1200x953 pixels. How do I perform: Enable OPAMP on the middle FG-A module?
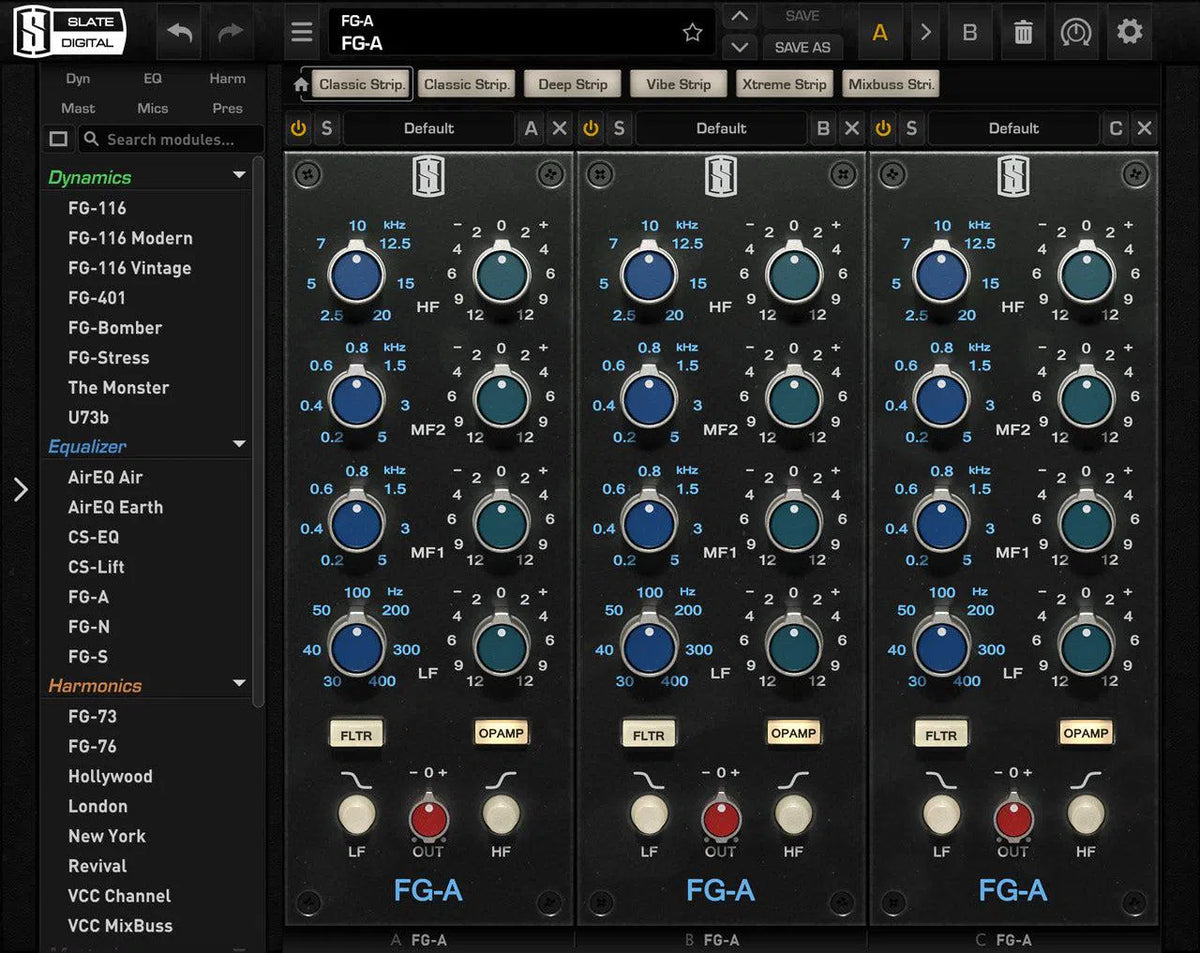click(794, 733)
